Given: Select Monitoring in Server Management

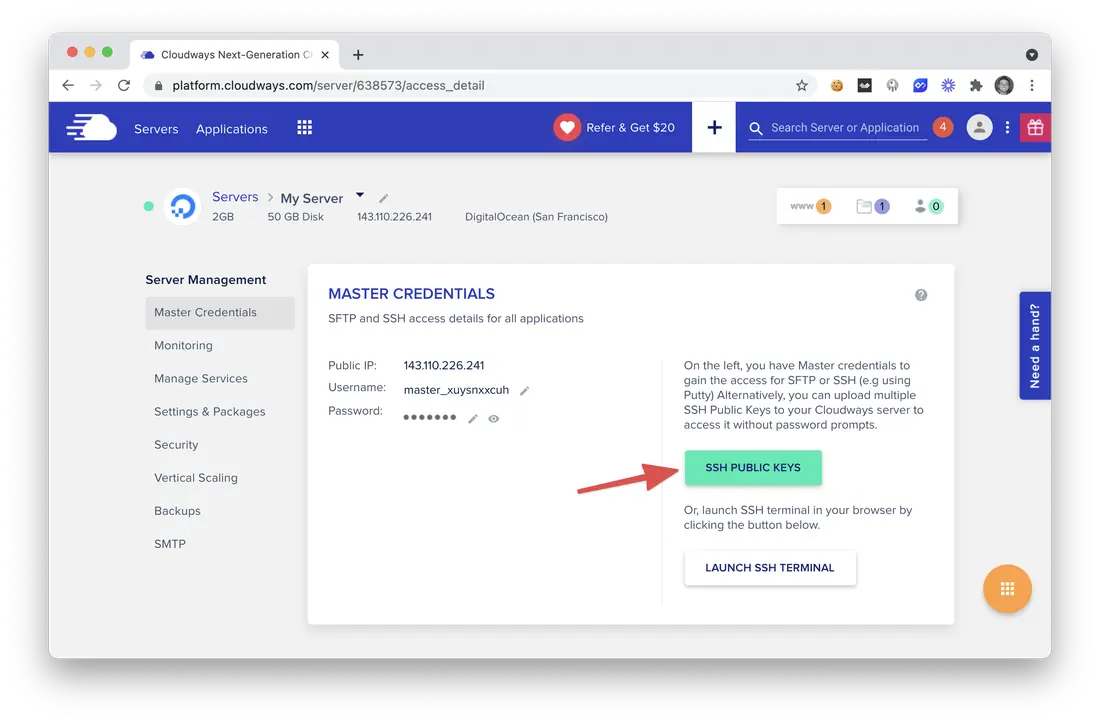Looking at the screenshot, I should pyautogui.click(x=183, y=346).
